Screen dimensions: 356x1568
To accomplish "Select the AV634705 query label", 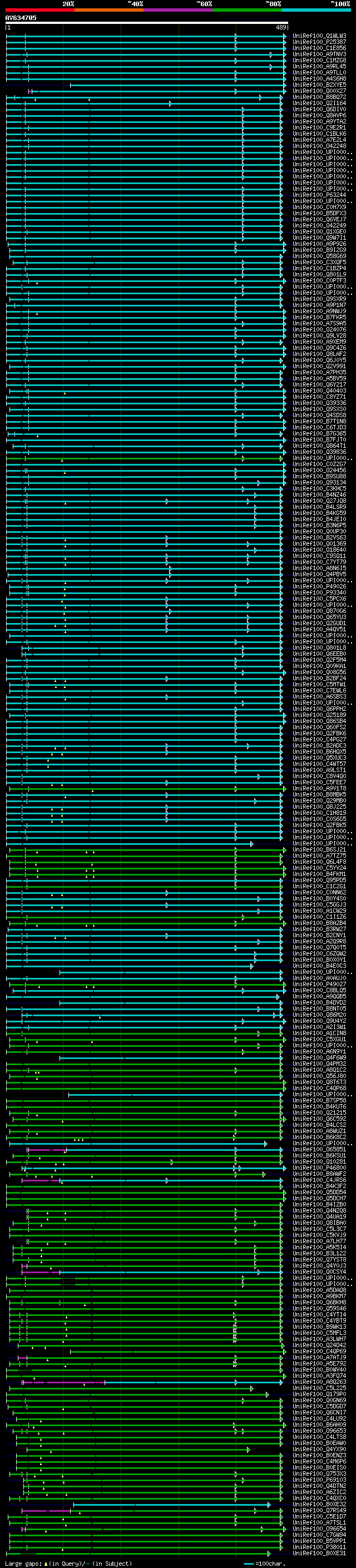I will tap(21, 18).
